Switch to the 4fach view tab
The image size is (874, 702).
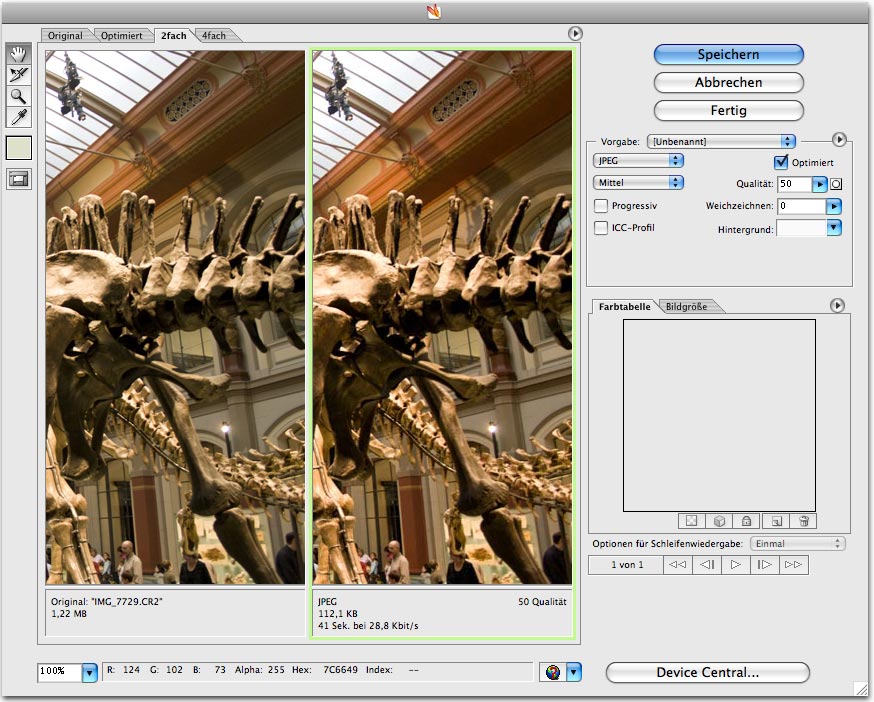(213, 36)
